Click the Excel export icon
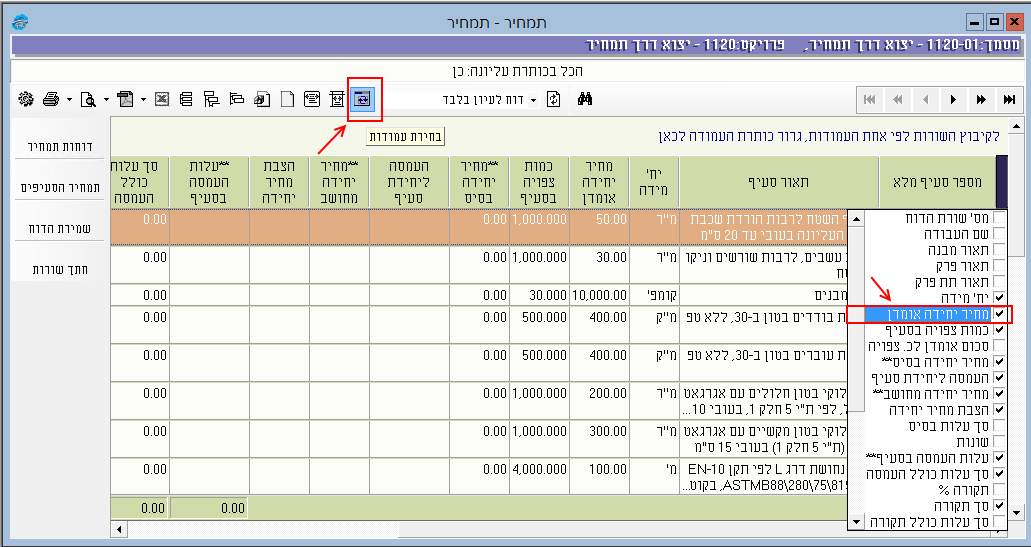The image size is (1031, 547). click(161, 99)
